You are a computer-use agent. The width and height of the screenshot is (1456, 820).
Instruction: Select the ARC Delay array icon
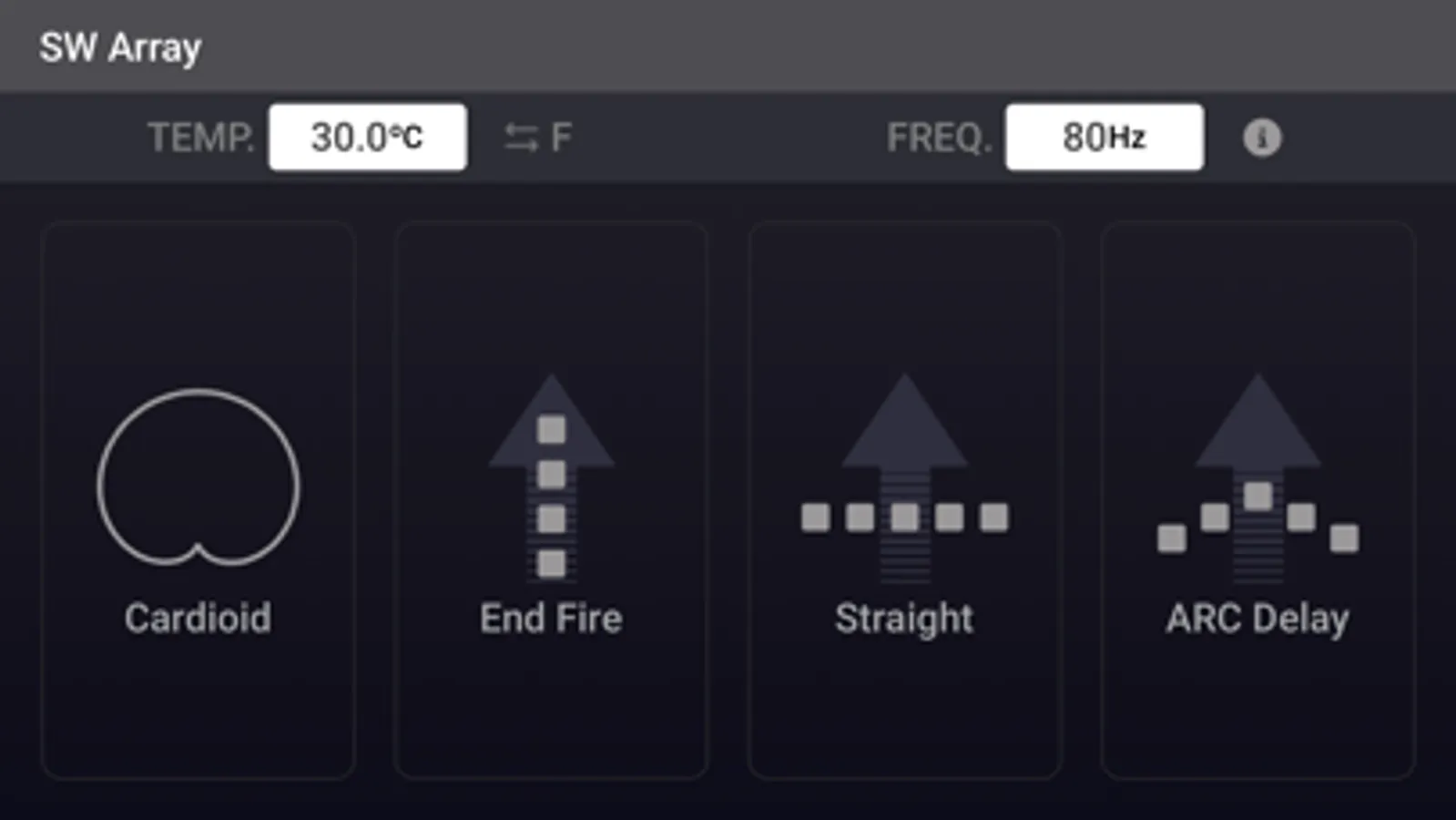point(1257,478)
